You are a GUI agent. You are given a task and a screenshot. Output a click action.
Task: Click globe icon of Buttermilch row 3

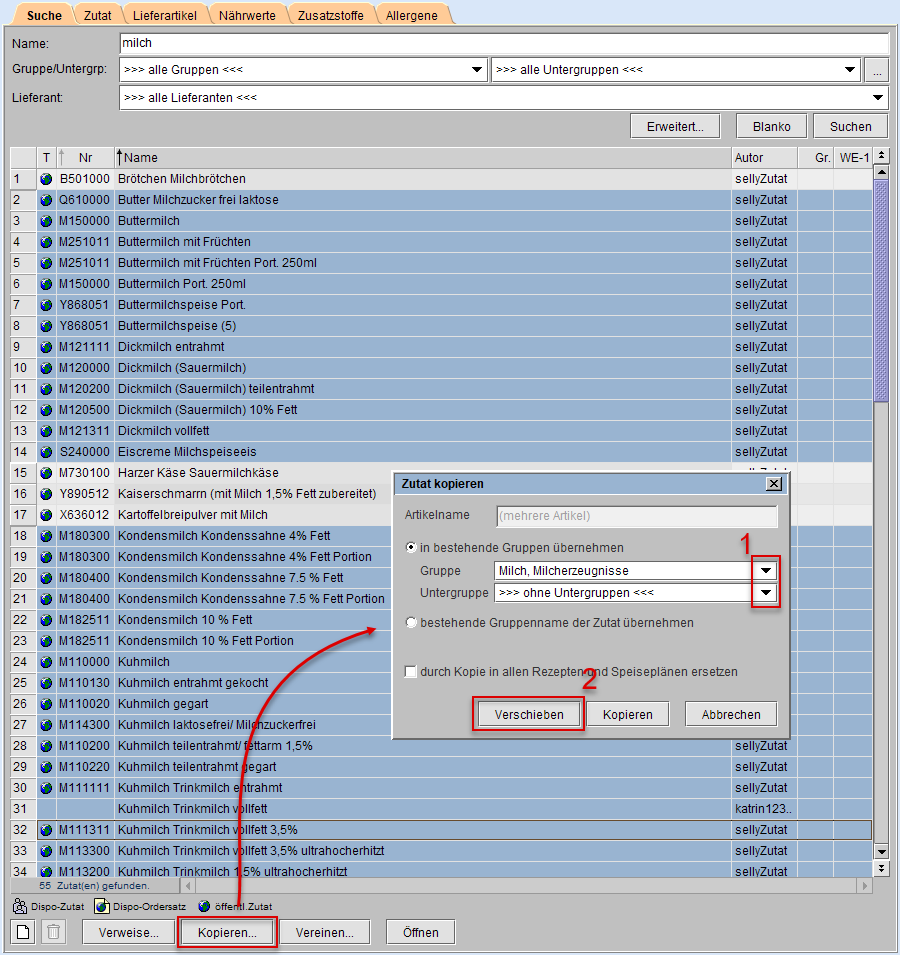46,221
